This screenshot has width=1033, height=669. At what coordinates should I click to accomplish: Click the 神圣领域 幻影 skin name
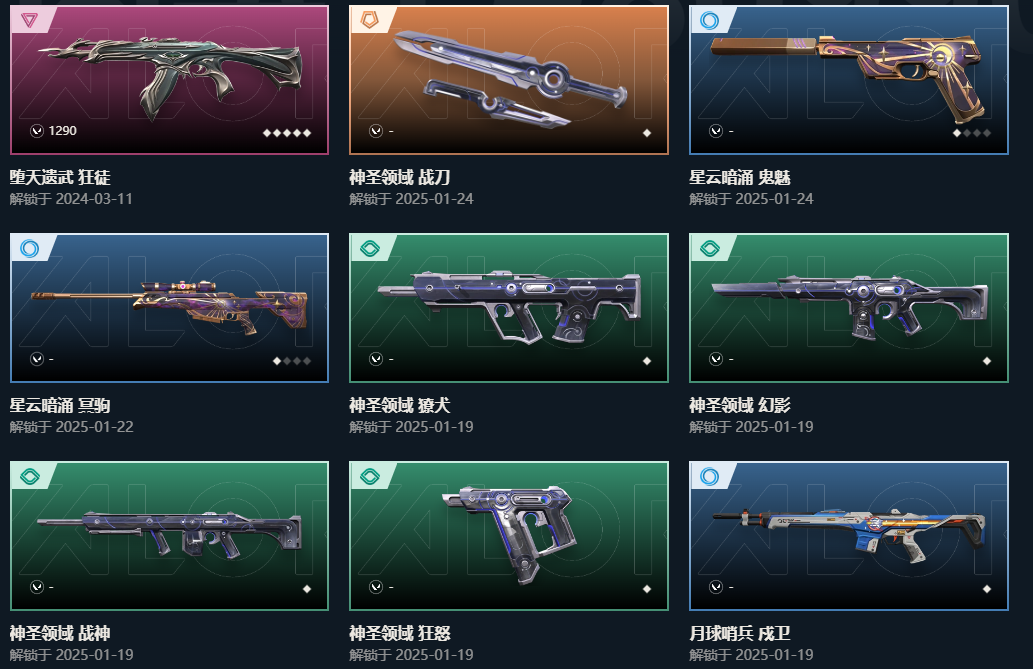[x=740, y=405]
